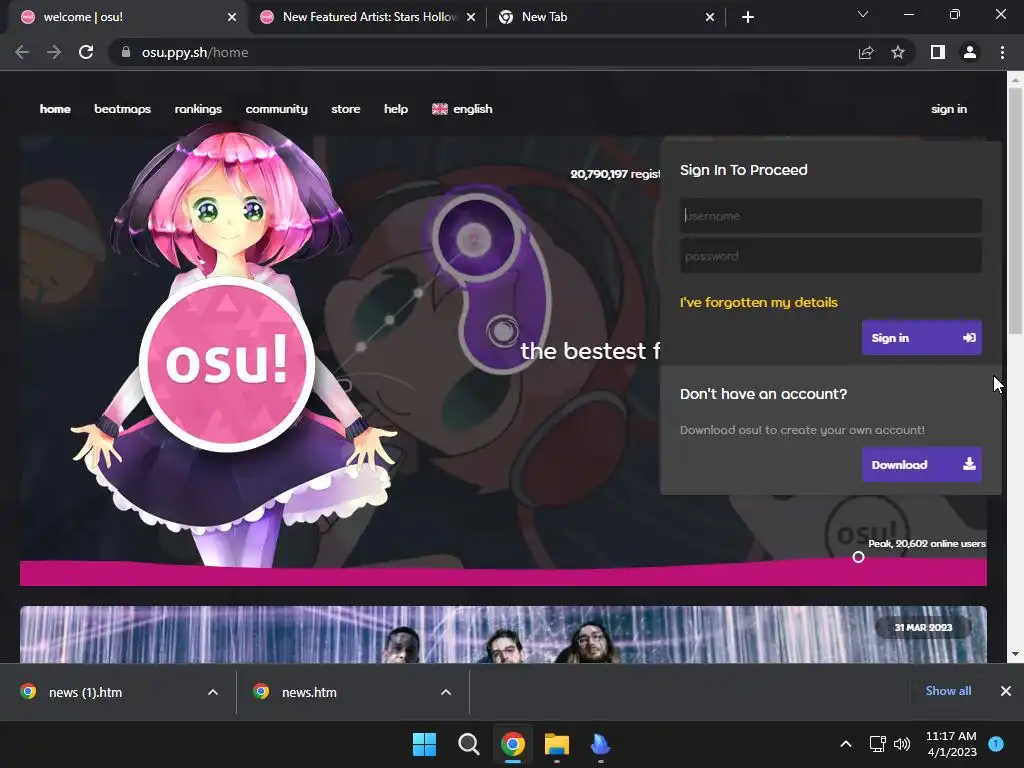The height and width of the screenshot is (768, 1024).
Task: Click I've forgotten my details
Action: click(758, 302)
